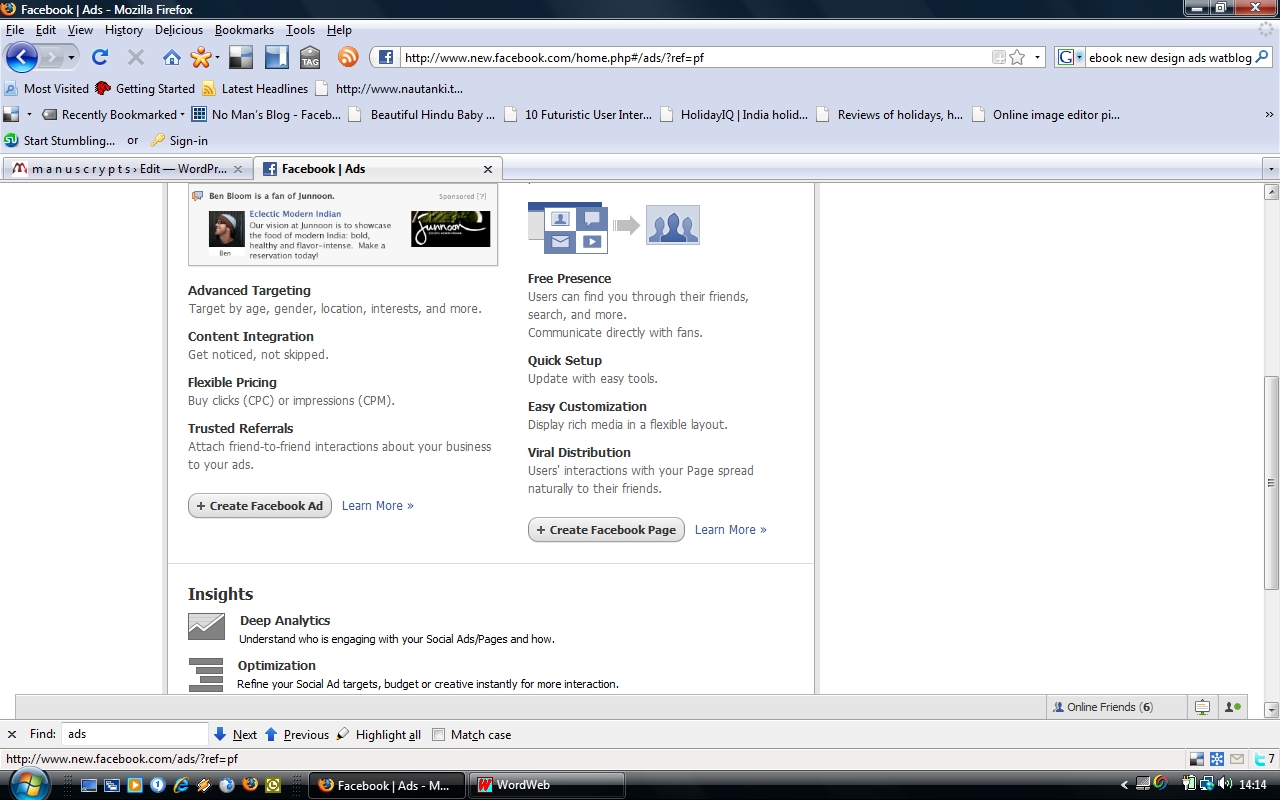Screen dimensions: 1280x800
Task: Expand Recently Bookmarked folder dropdown
Action: coord(182,115)
